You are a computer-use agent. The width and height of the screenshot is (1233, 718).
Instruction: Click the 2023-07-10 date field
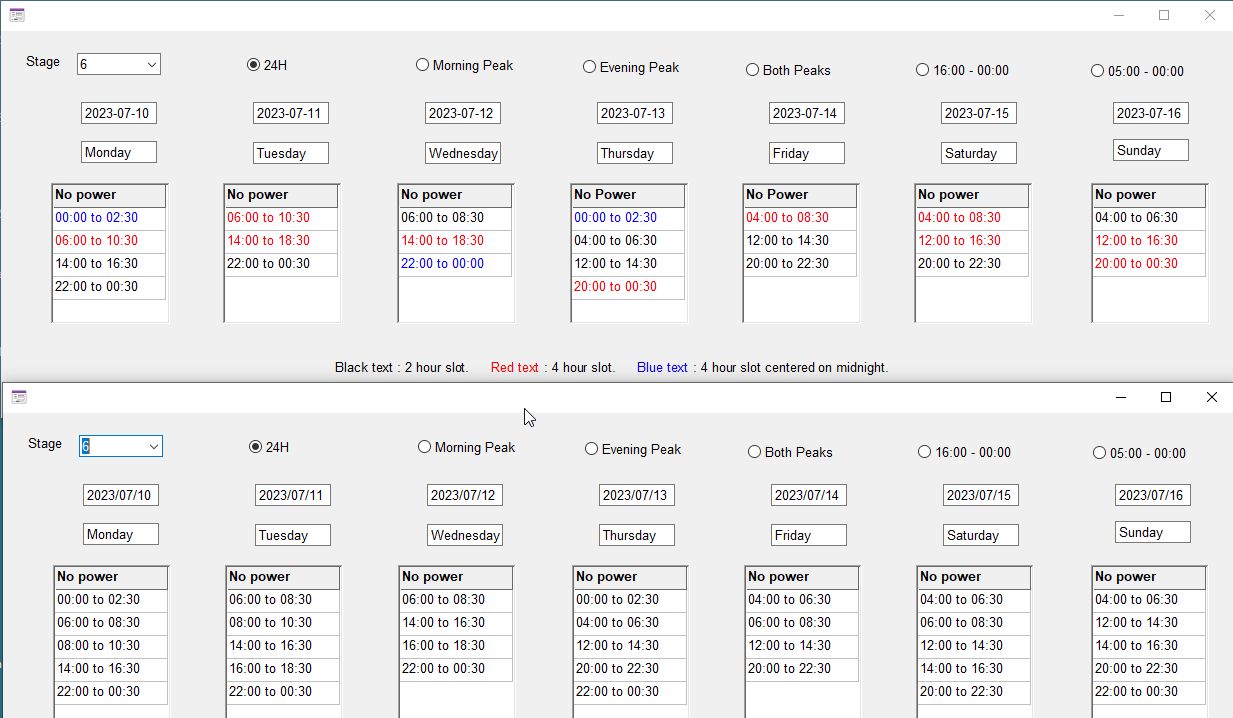(118, 113)
